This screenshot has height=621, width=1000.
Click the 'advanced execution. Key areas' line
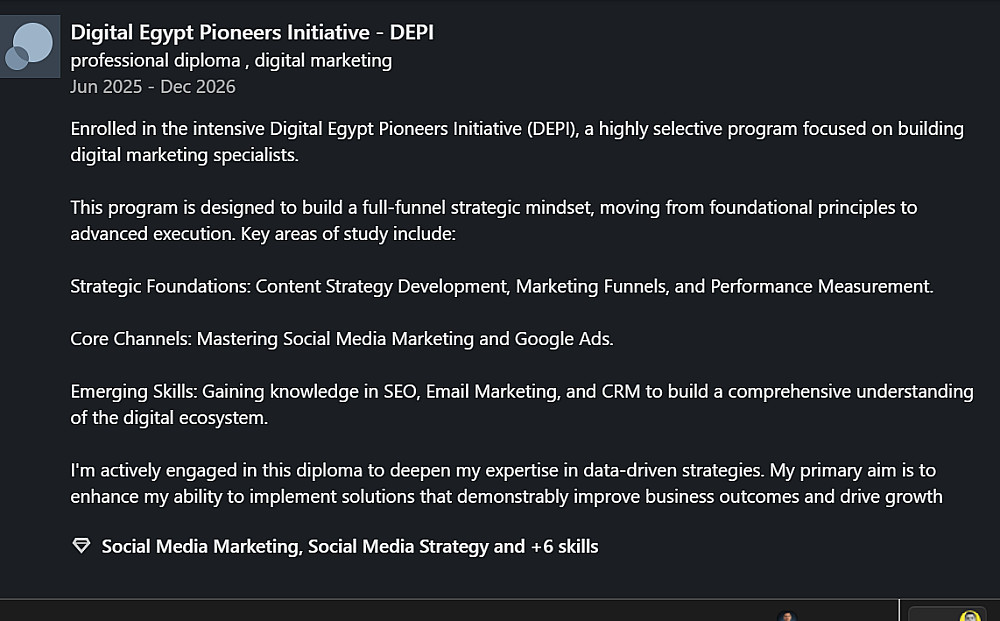pos(263,233)
